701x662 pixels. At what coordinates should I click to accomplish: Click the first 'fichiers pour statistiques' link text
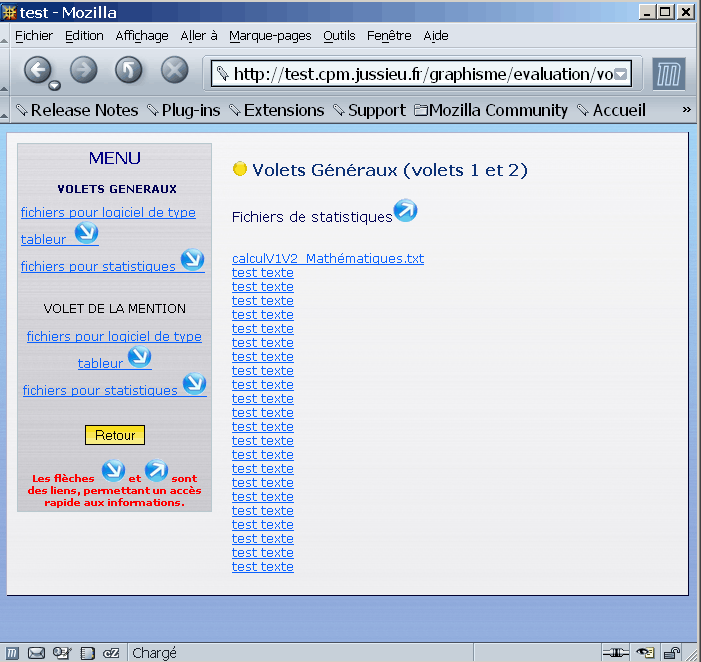click(x=98, y=266)
